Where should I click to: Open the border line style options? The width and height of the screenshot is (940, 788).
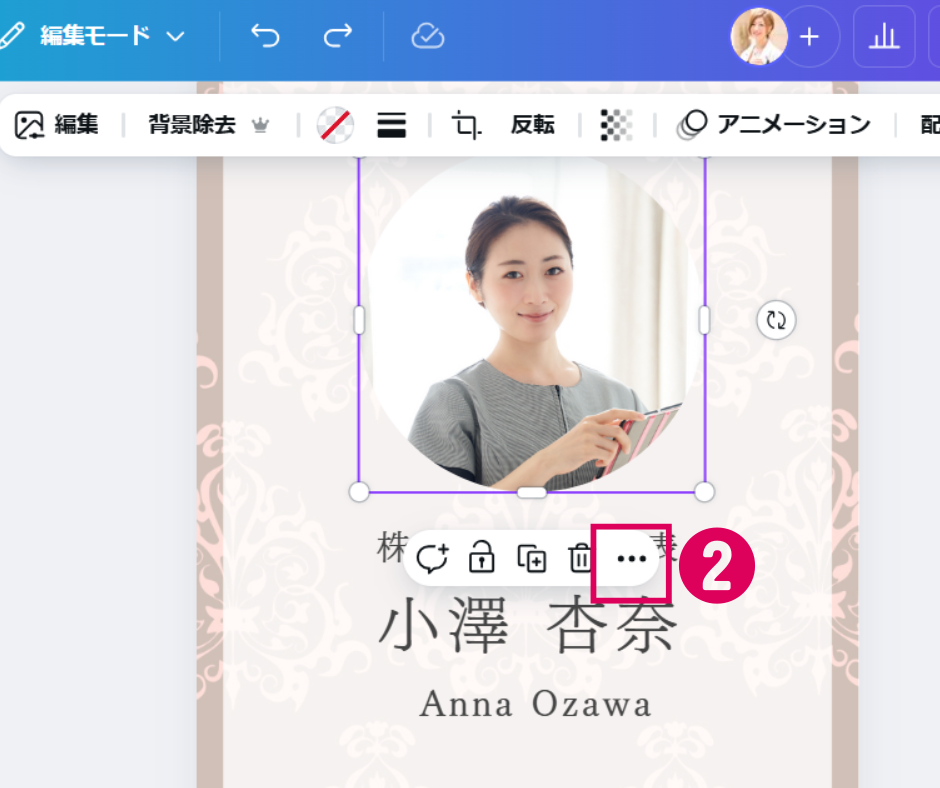click(x=391, y=125)
